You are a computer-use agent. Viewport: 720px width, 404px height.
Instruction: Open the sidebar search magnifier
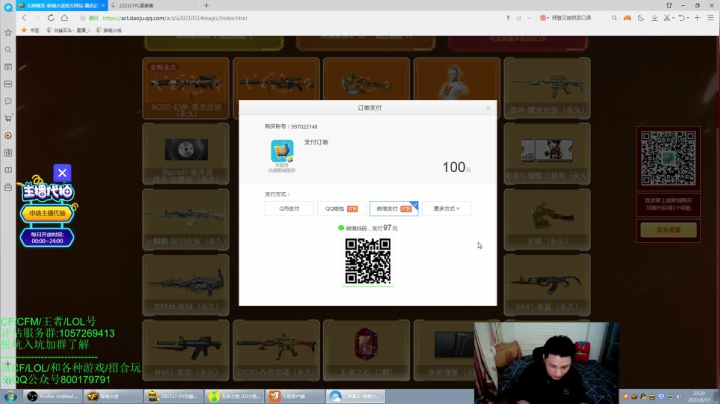click(8, 50)
